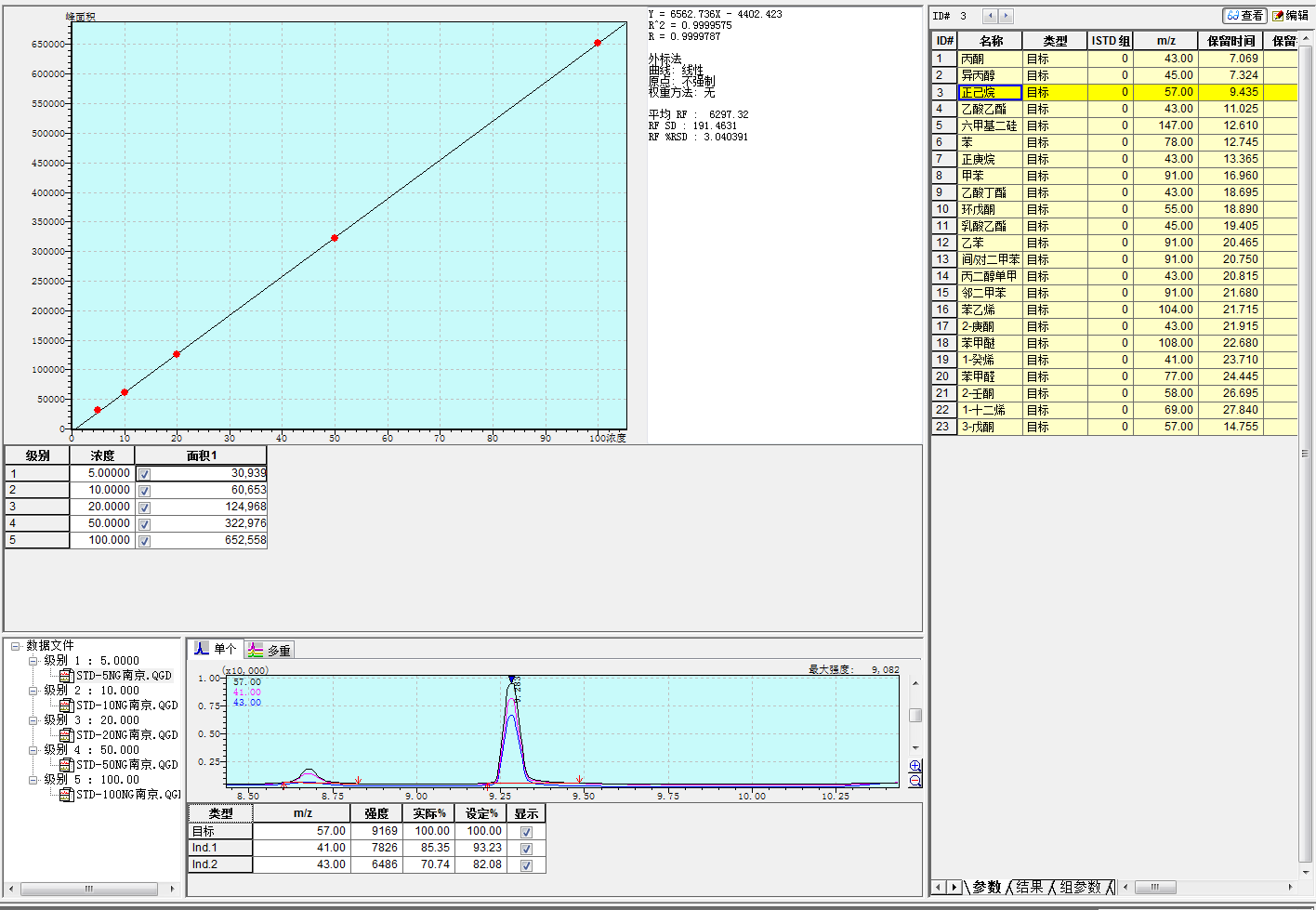Select the 组参数 tab
The width and height of the screenshot is (1316, 910).
pyautogui.click(x=1080, y=888)
